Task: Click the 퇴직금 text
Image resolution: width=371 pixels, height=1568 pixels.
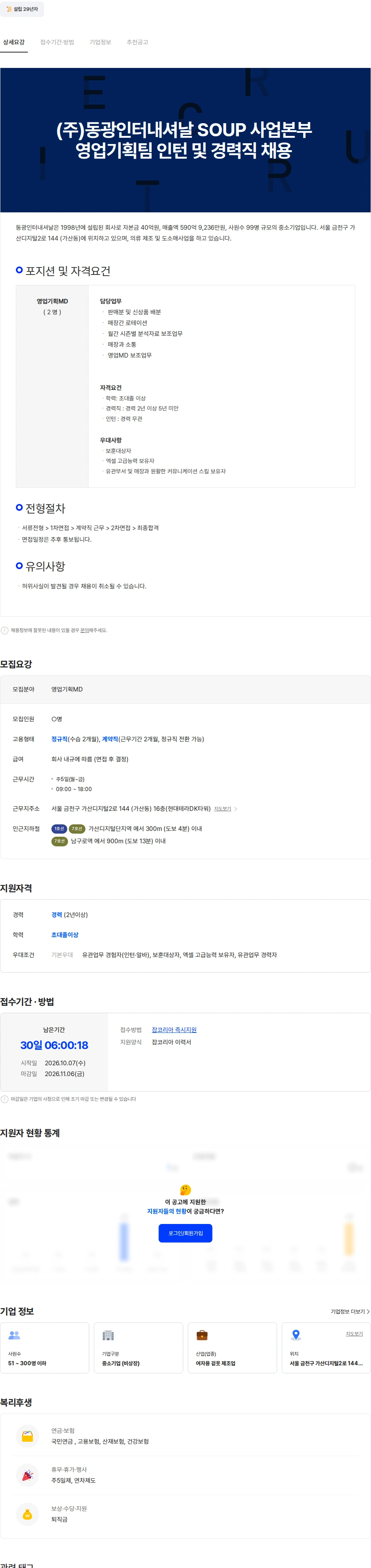Action: click(59, 1519)
